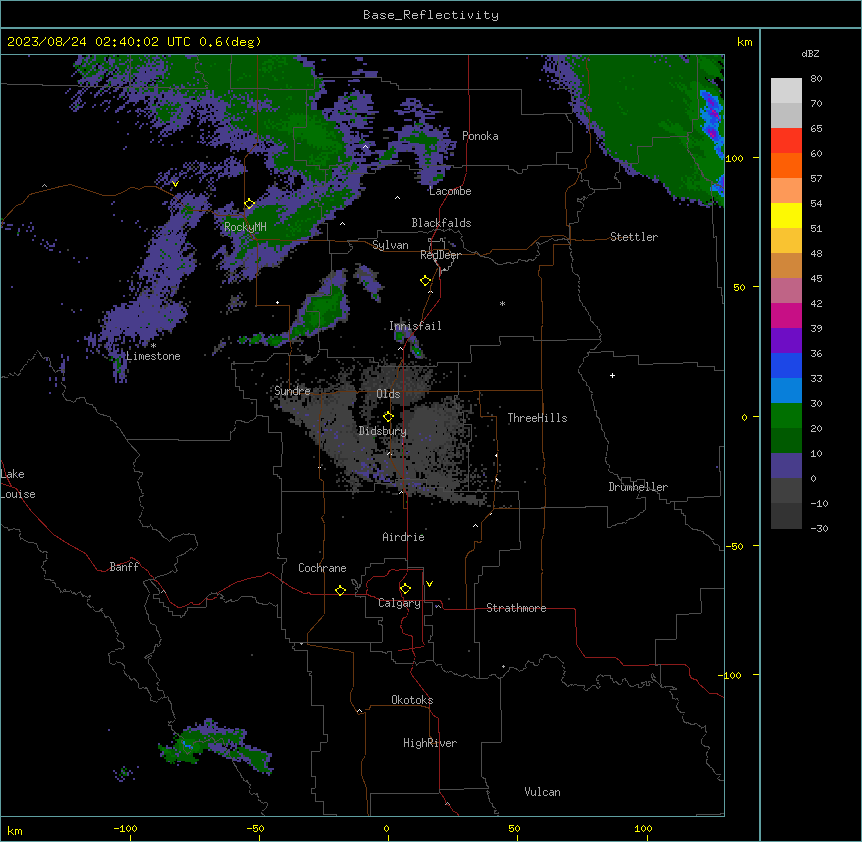The height and width of the screenshot is (842, 862).
Task: Click the 80 value on dBZ legend
Action: point(816,79)
